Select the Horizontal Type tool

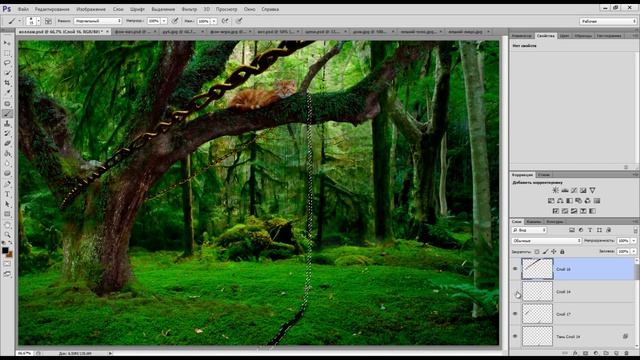click(7, 194)
